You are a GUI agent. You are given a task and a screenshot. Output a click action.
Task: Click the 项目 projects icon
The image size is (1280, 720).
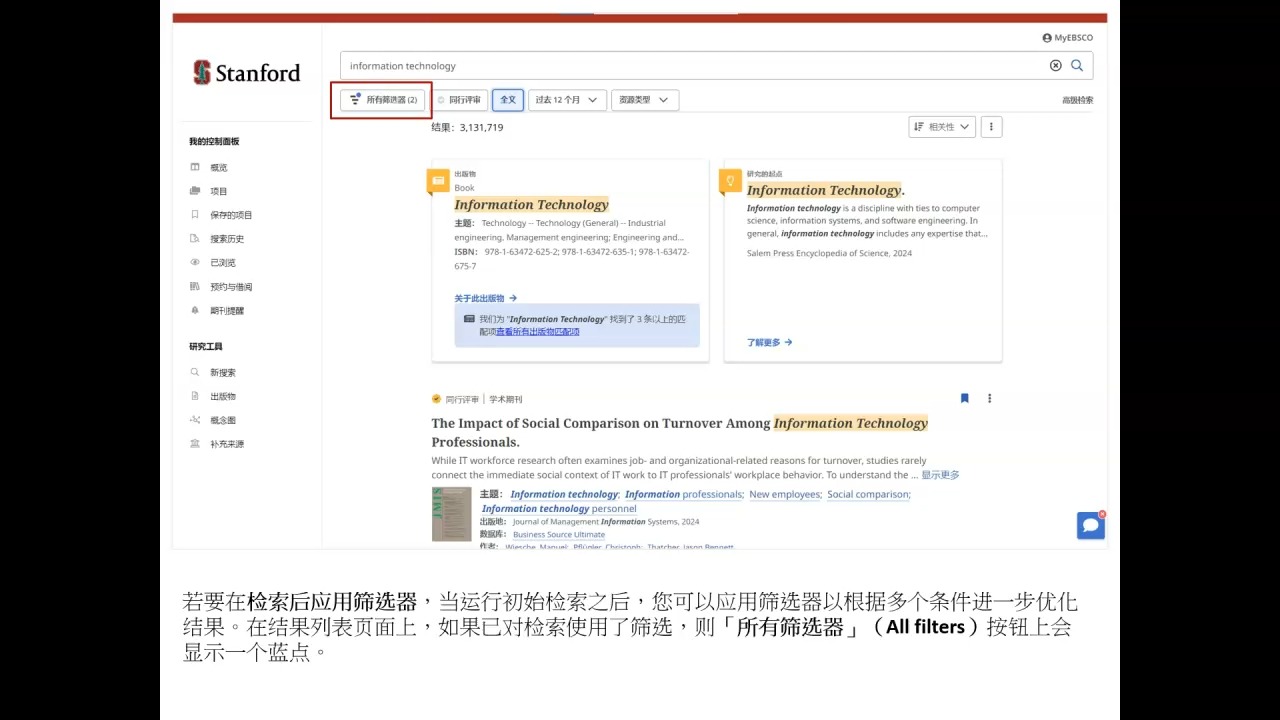pyautogui.click(x=195, y=191)
